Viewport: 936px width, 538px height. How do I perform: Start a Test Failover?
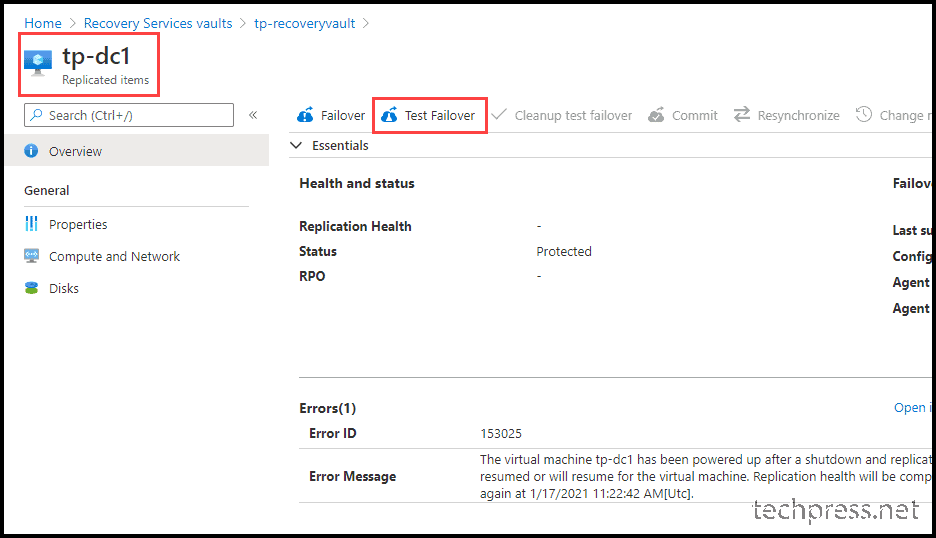pos(429,115)
